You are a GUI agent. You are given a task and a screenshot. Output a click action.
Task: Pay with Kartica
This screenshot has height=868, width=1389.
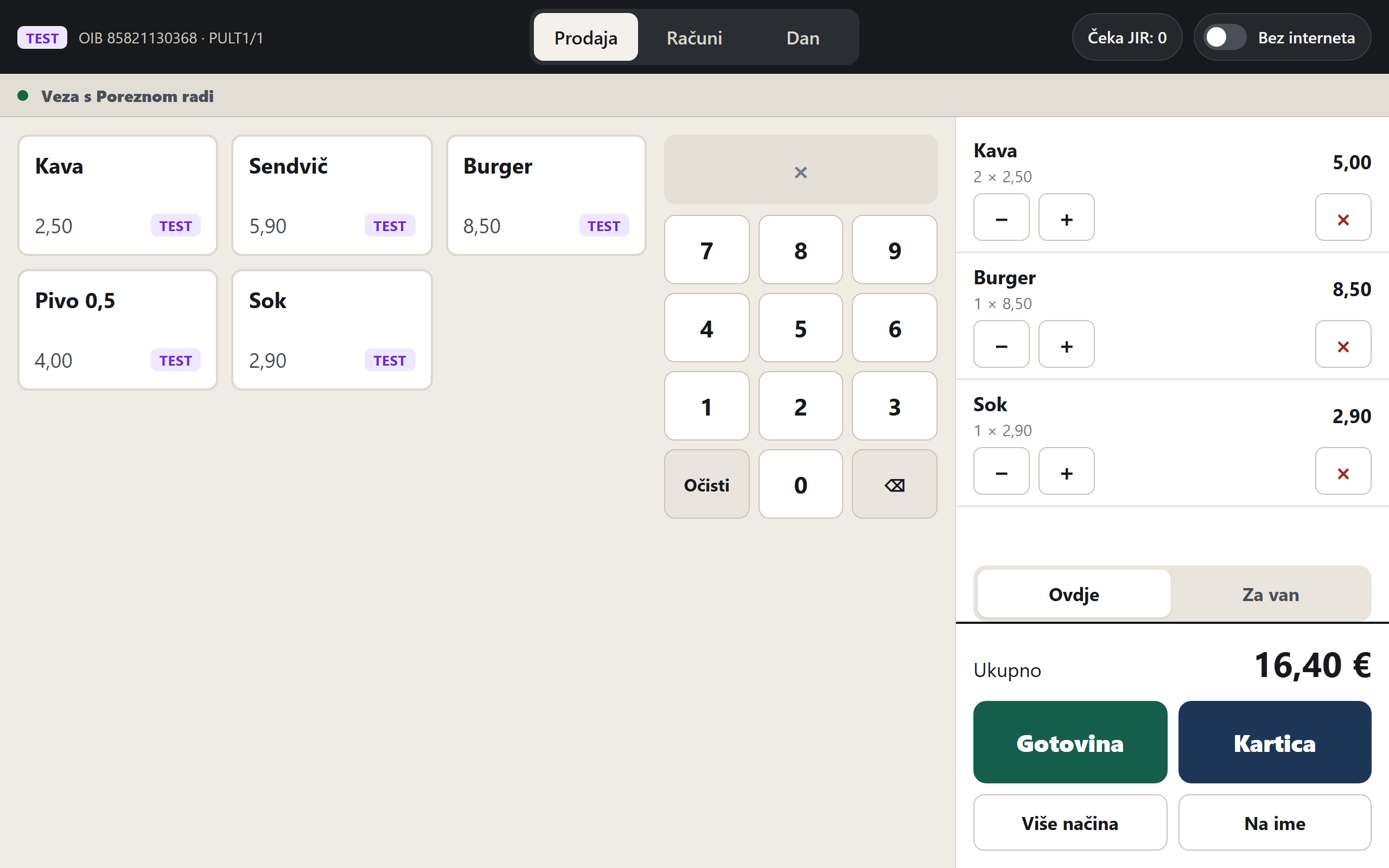1274,742
